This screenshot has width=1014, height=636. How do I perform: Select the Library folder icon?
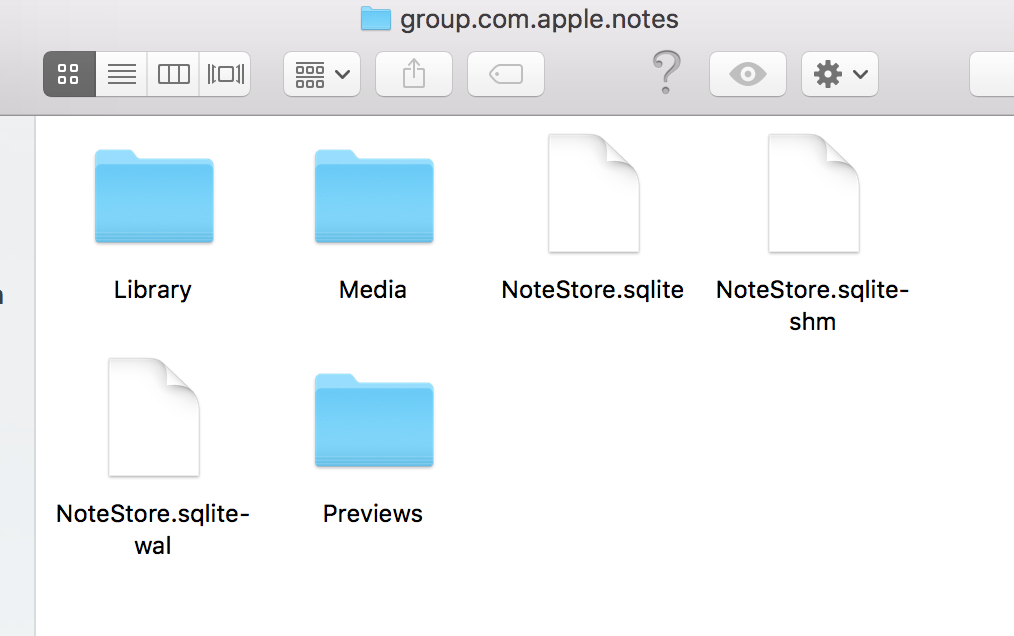tap(154, 196)
